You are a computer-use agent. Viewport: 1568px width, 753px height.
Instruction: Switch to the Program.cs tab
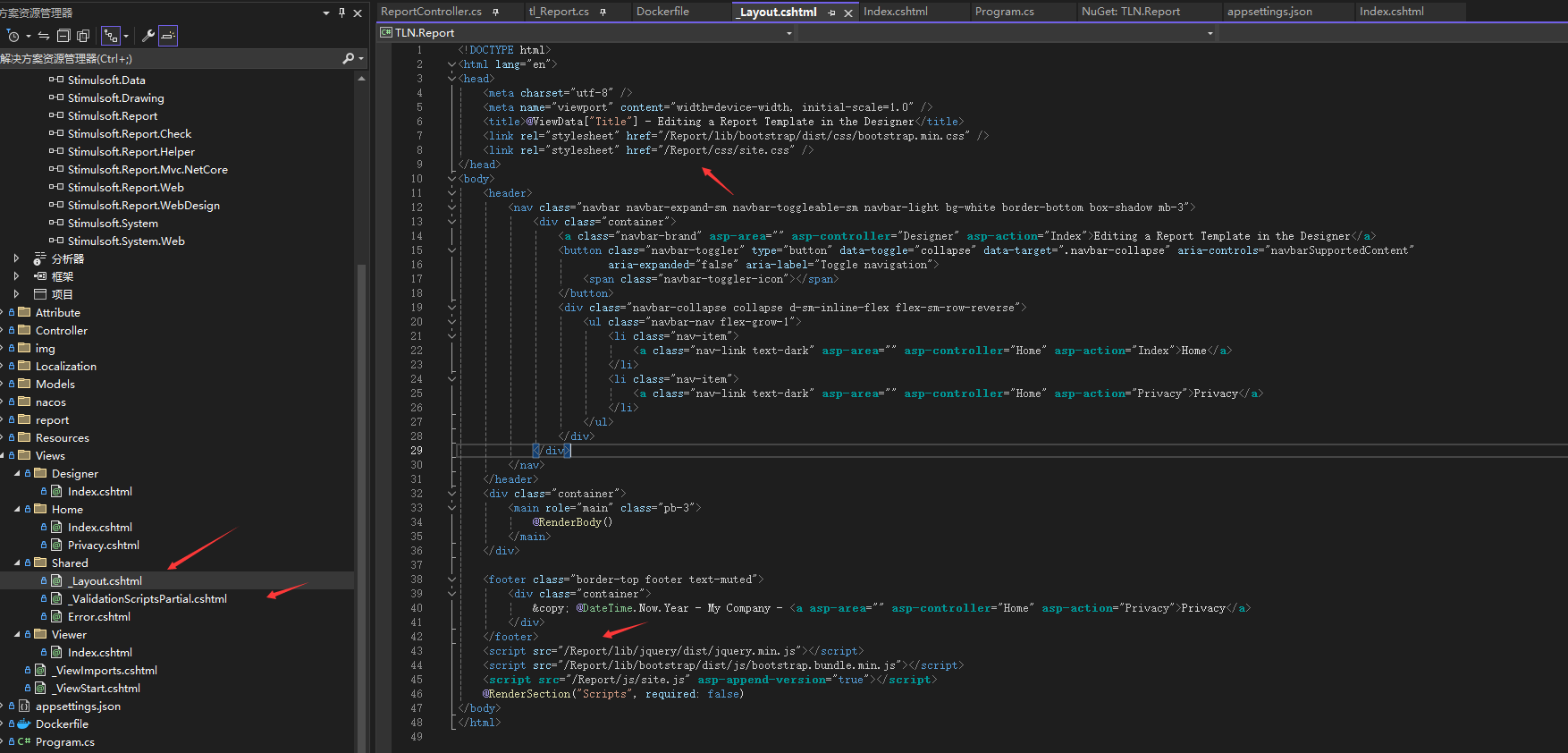[x=1004, y=12]
